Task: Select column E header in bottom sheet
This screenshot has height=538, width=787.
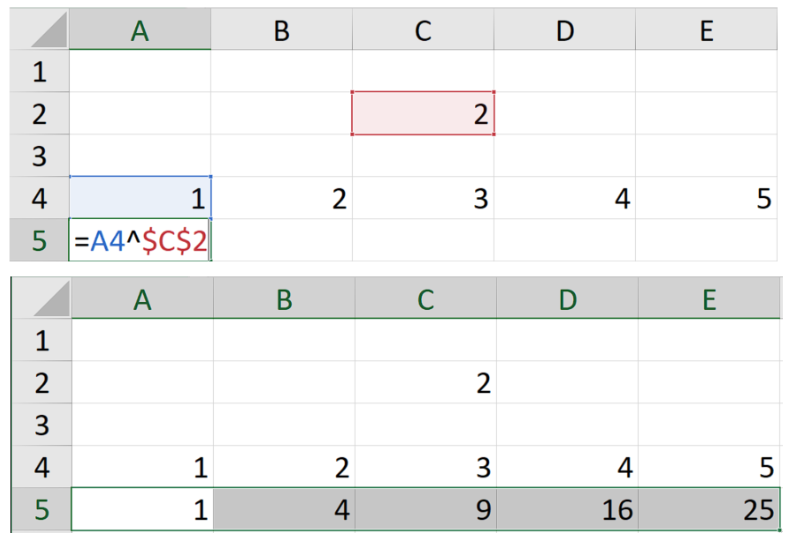Action: point(709,299)
